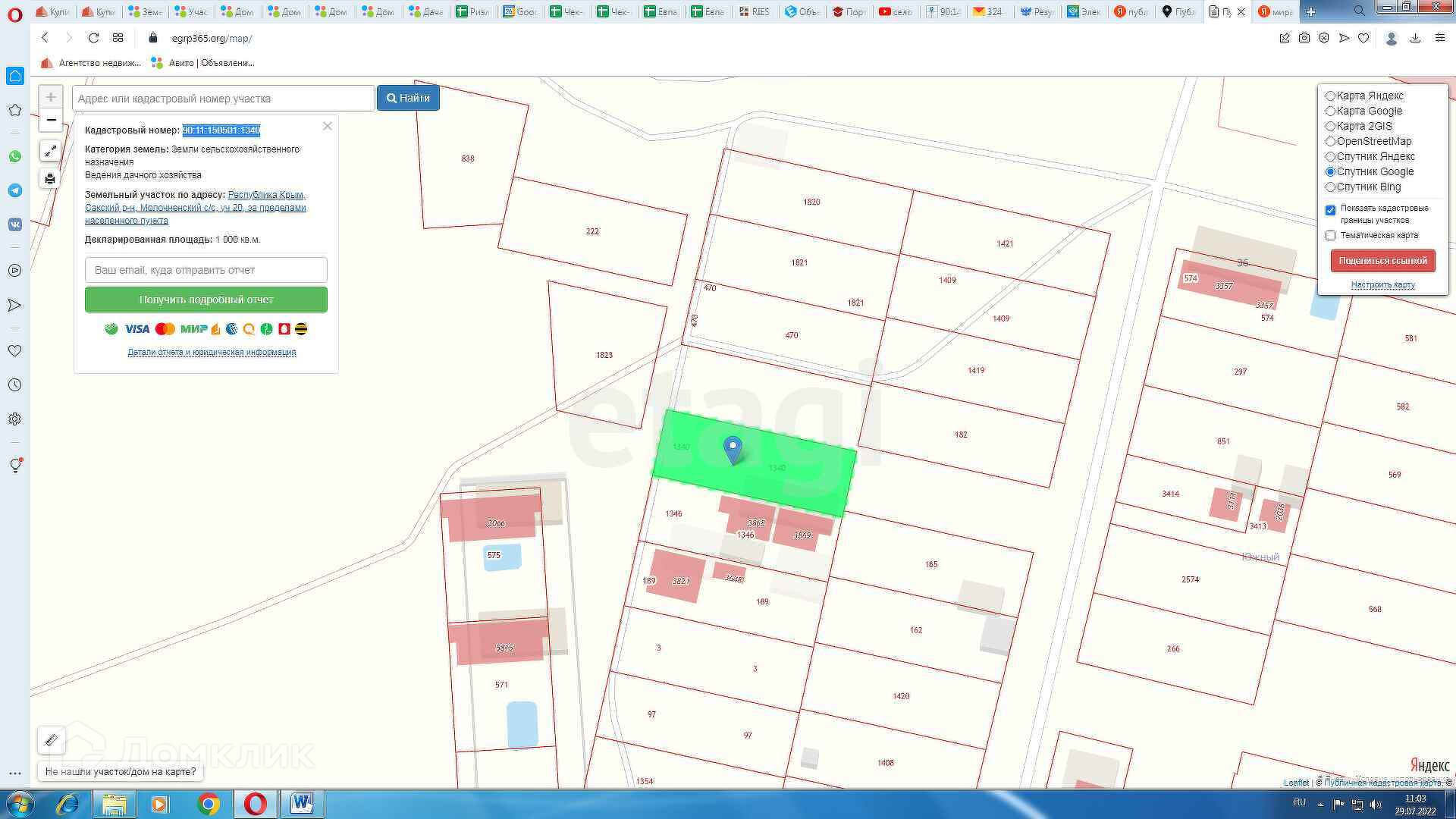Switch to the RIES browser tab
This screenshot has width=1456, height=819.
(x=754, y=11)
